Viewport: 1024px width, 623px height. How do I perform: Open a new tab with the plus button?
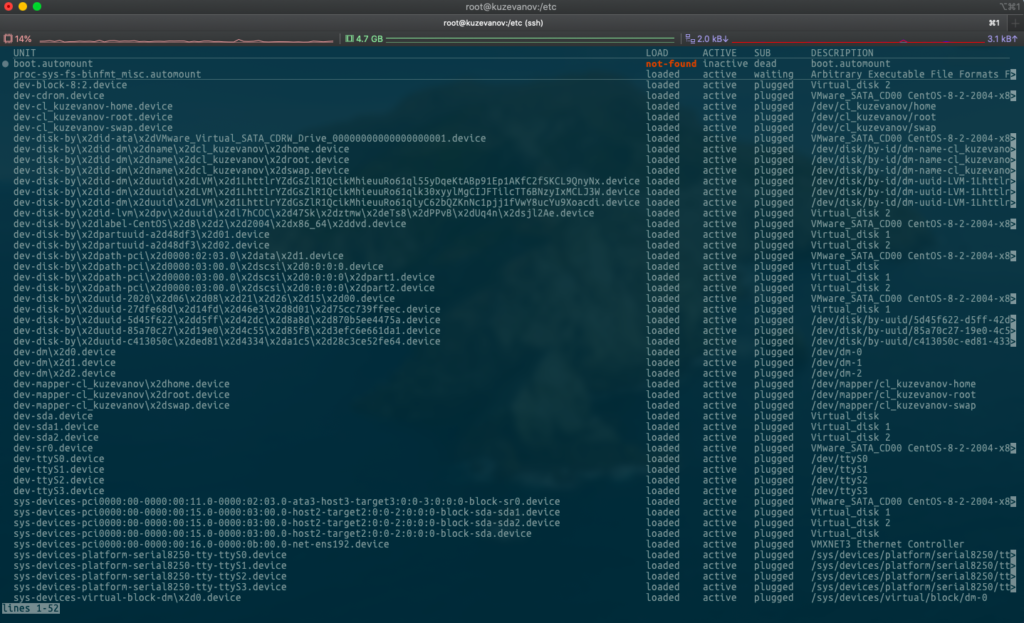coord(1014,22)
